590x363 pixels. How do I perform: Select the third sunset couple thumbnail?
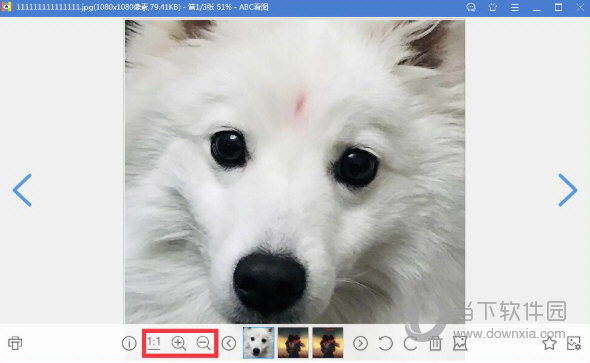(328, 343)
